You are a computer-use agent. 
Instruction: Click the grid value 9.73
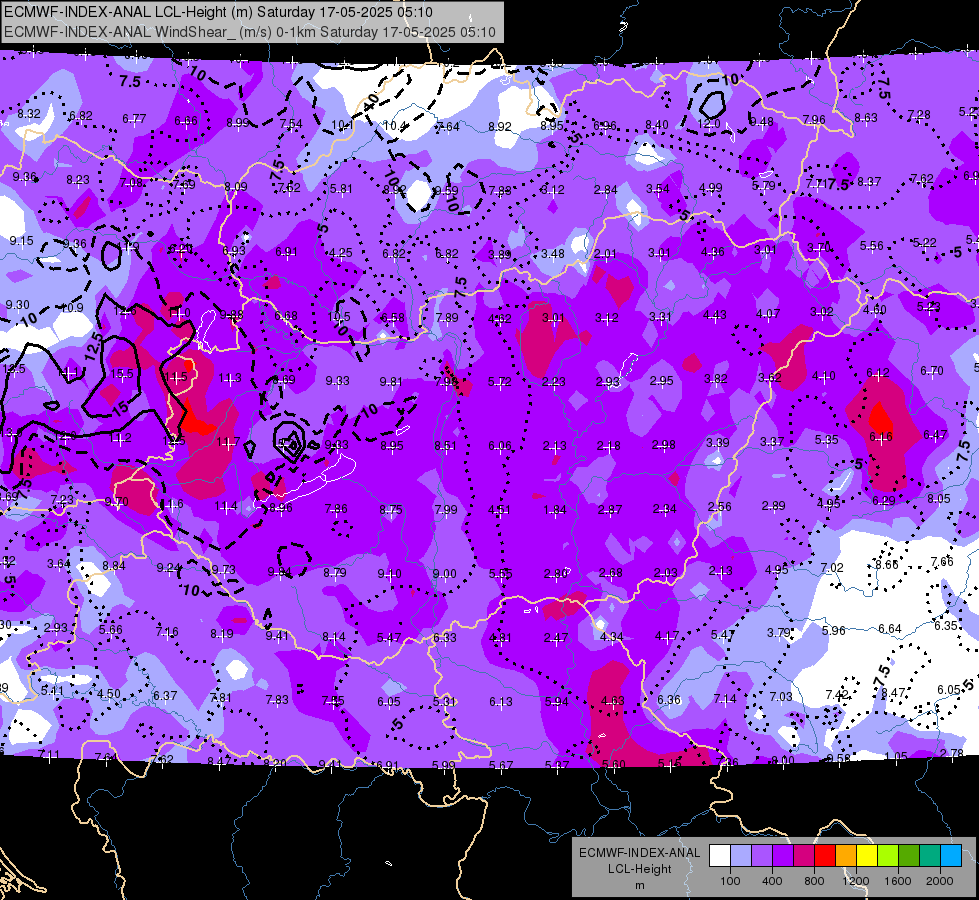[x=224, y=570]
